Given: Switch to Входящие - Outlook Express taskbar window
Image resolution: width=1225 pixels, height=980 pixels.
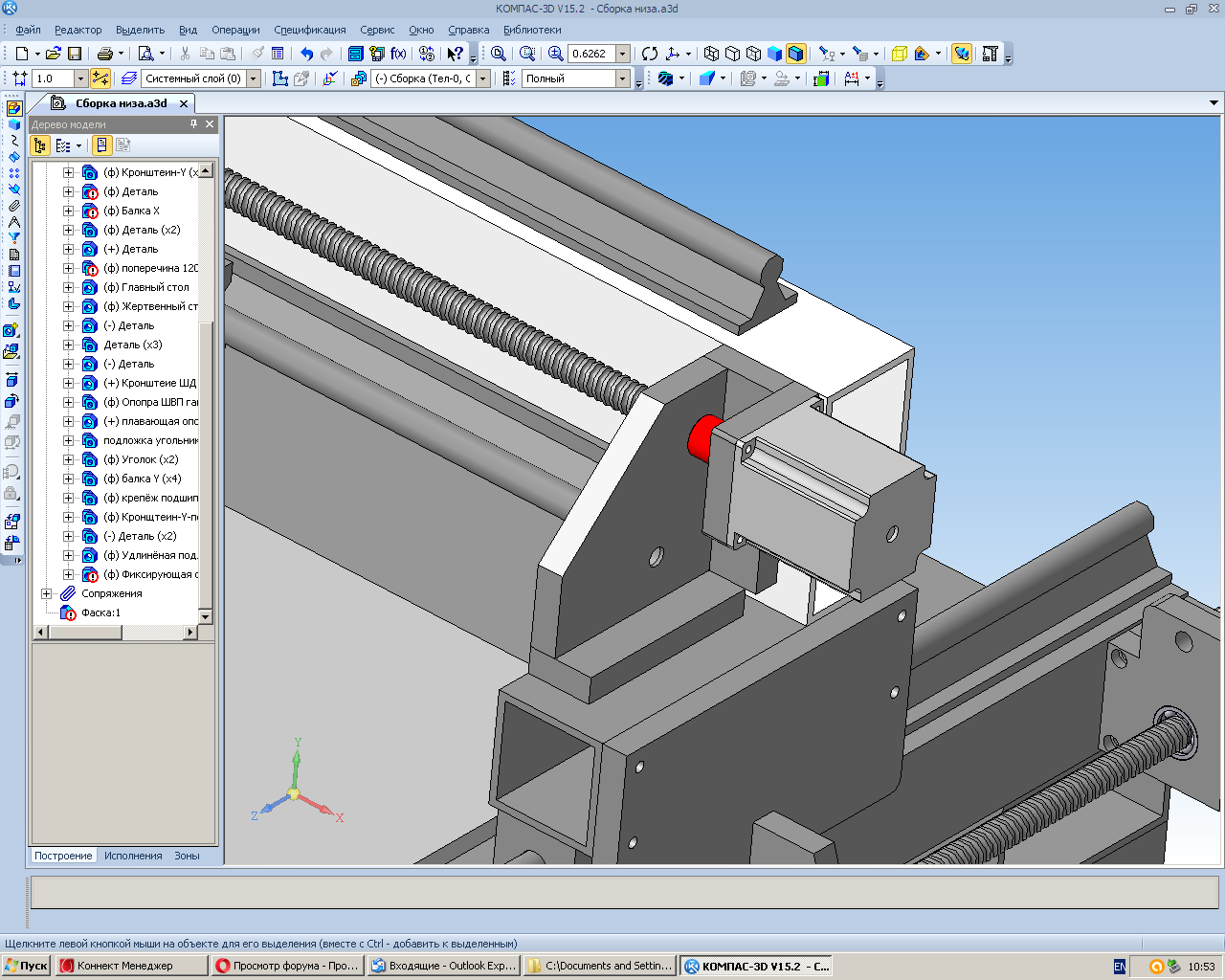Looking at the screenshot, I should (444, 966).
